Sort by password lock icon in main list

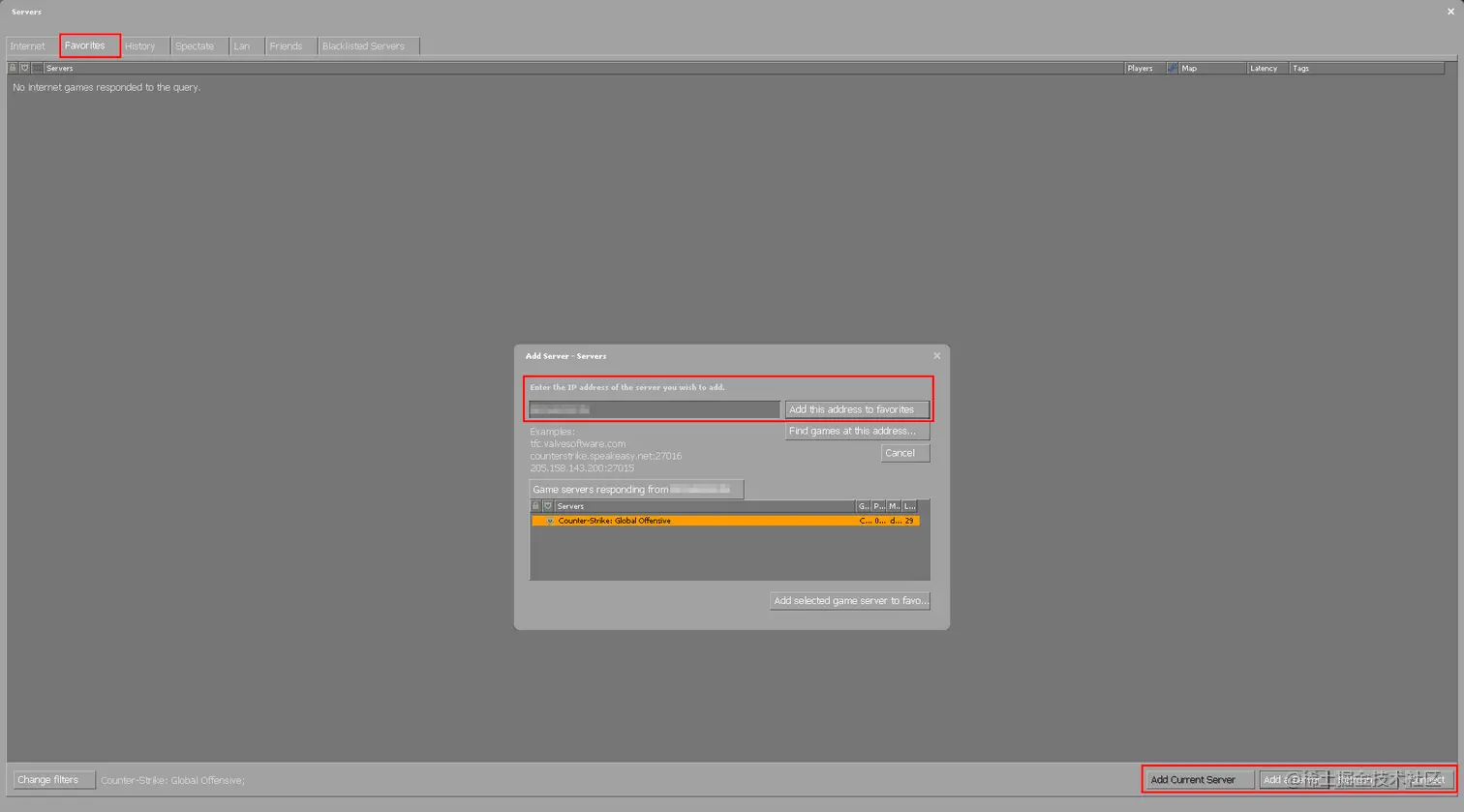coord(13,69)
